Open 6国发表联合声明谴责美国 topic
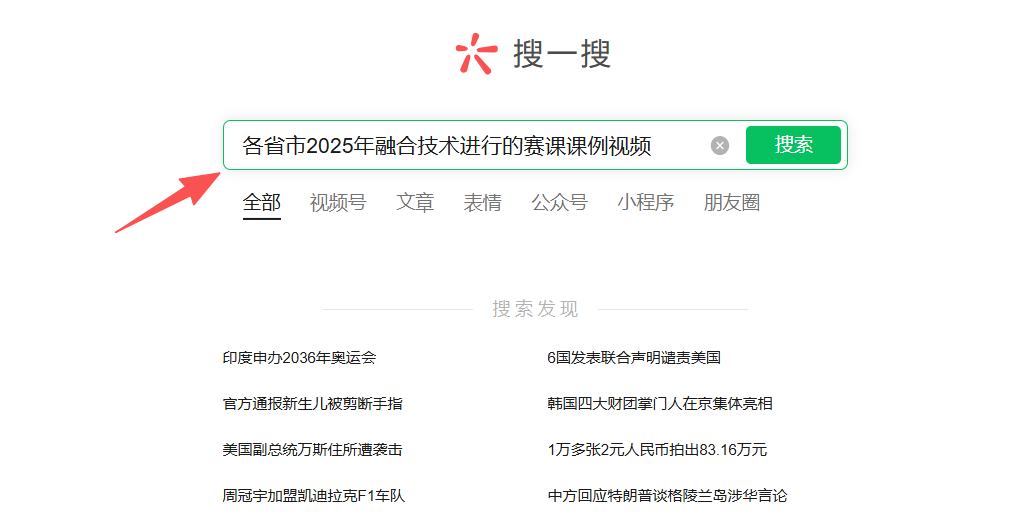1011x531 pixels. (634, 358)
